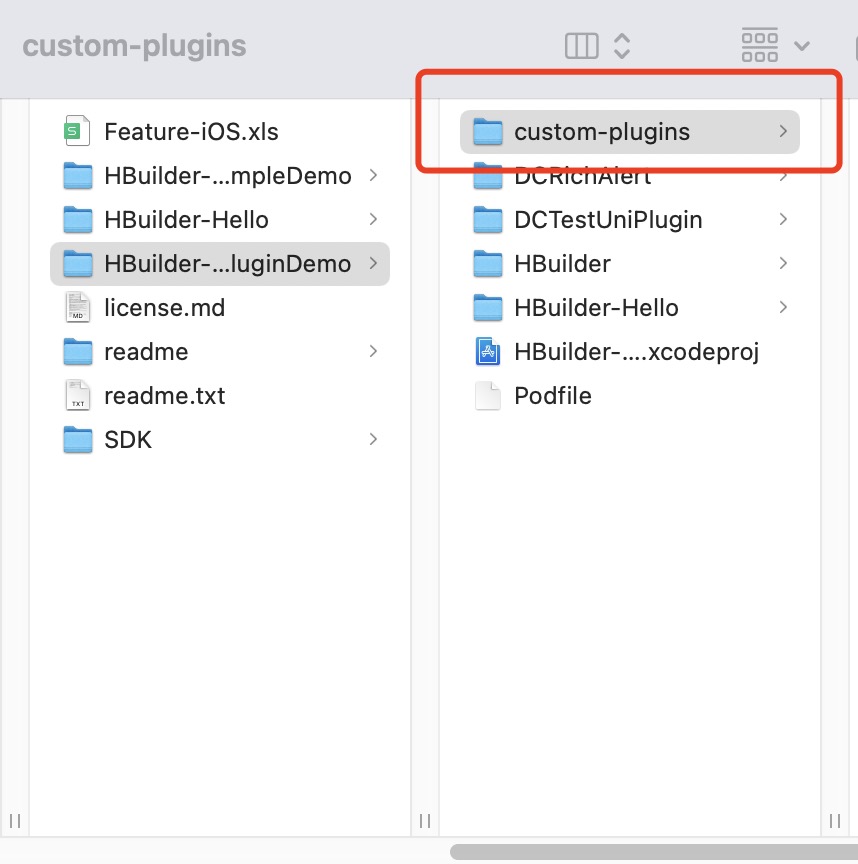Screen dimensions: 858x864
Task: Click the SDK folder icon
Action: [78, 440]
